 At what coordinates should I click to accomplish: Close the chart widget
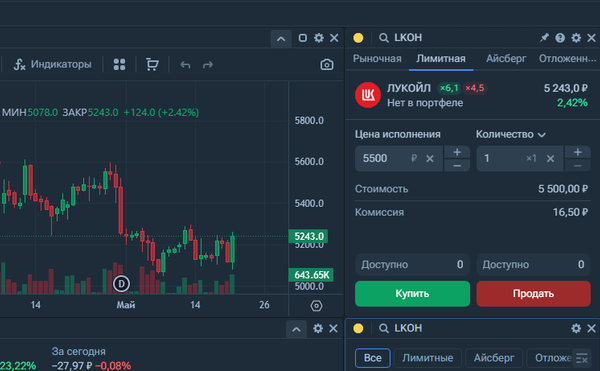pos(334,38)
